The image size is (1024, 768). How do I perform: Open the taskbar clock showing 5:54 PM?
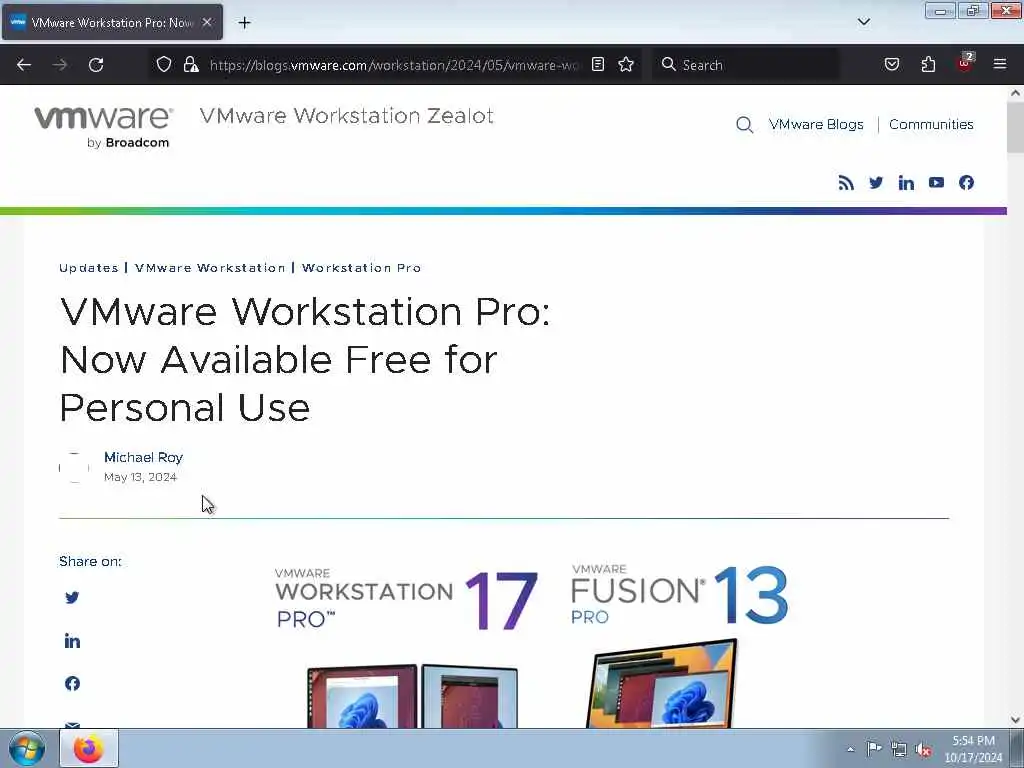pos(973,749)
